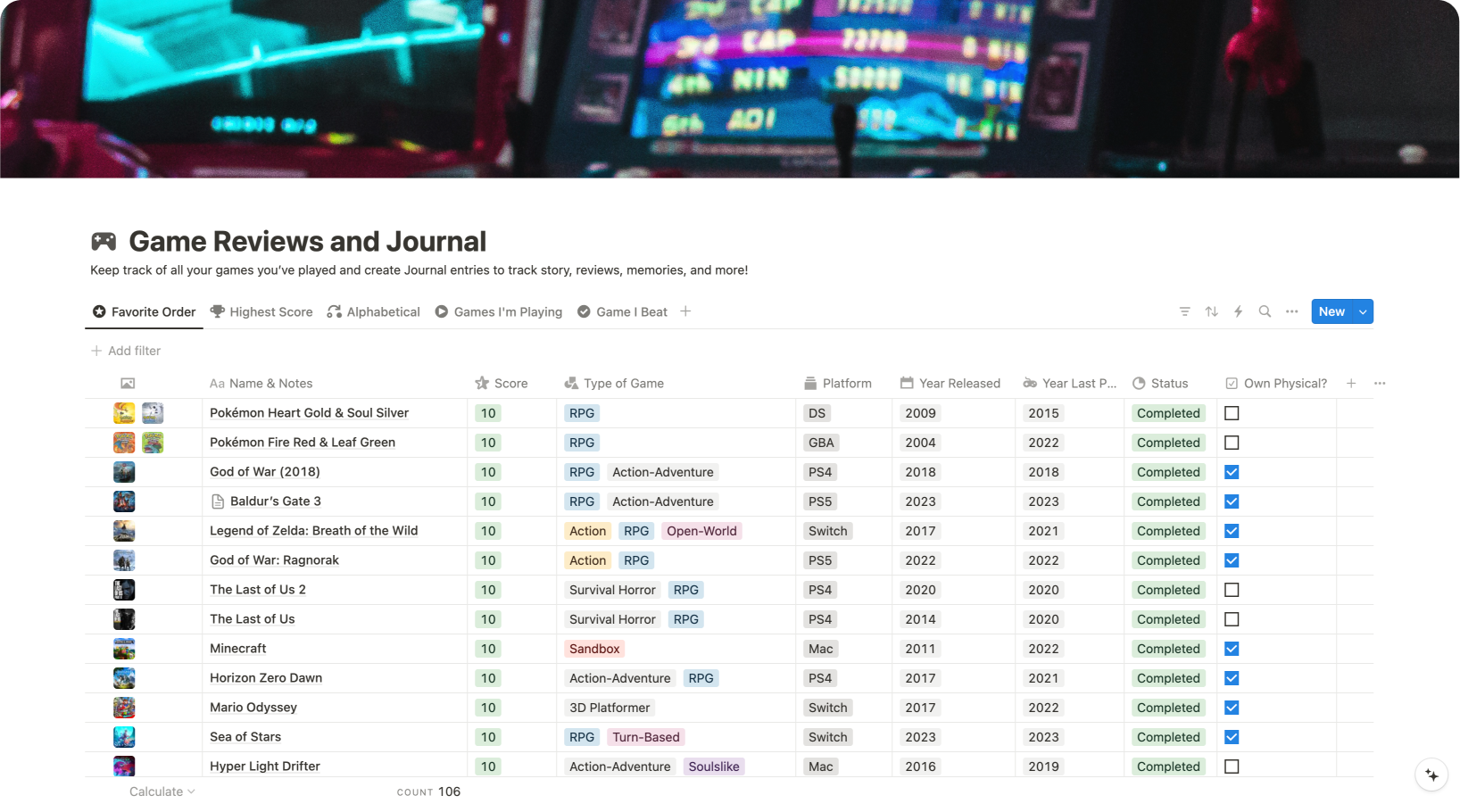Uncheck Own Physical for God of War (2018)
This screenshot has width=1460, height=812.
click(x=1232, y=472)
